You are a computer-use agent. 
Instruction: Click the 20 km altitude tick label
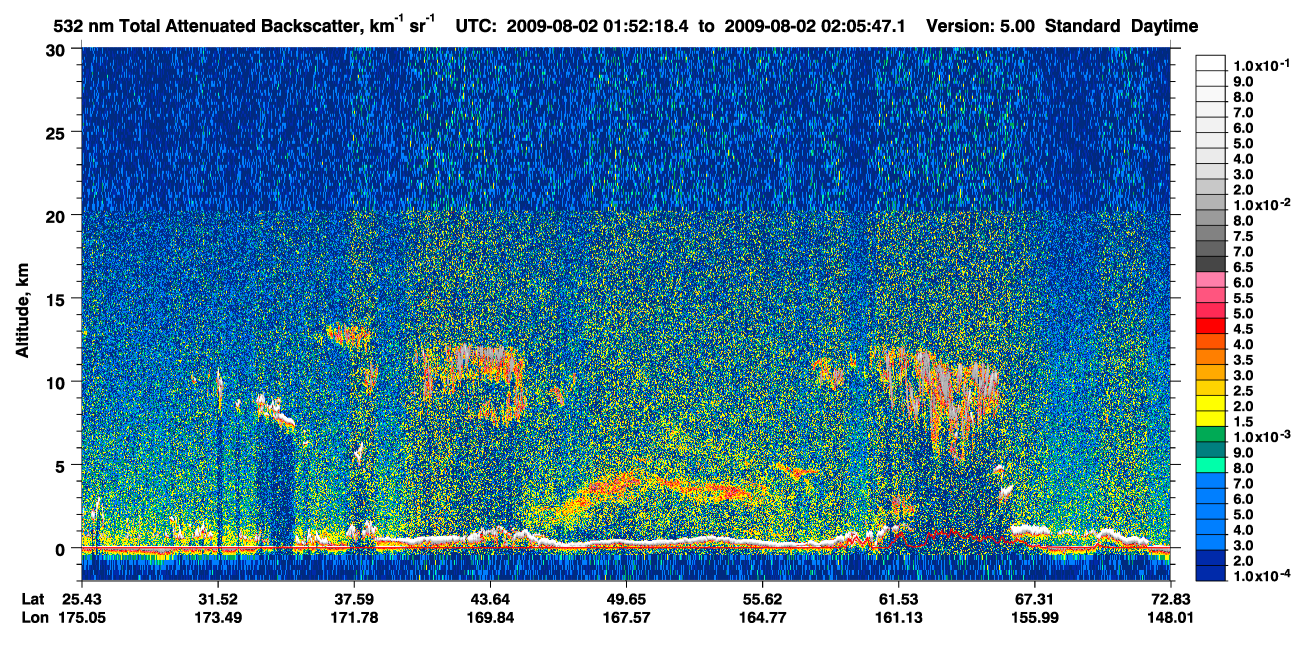58,215
